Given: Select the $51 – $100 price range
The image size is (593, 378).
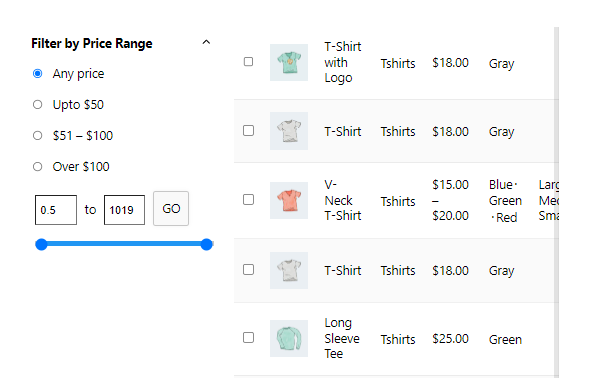Looking at the screenshot, I should pos(37,135).
